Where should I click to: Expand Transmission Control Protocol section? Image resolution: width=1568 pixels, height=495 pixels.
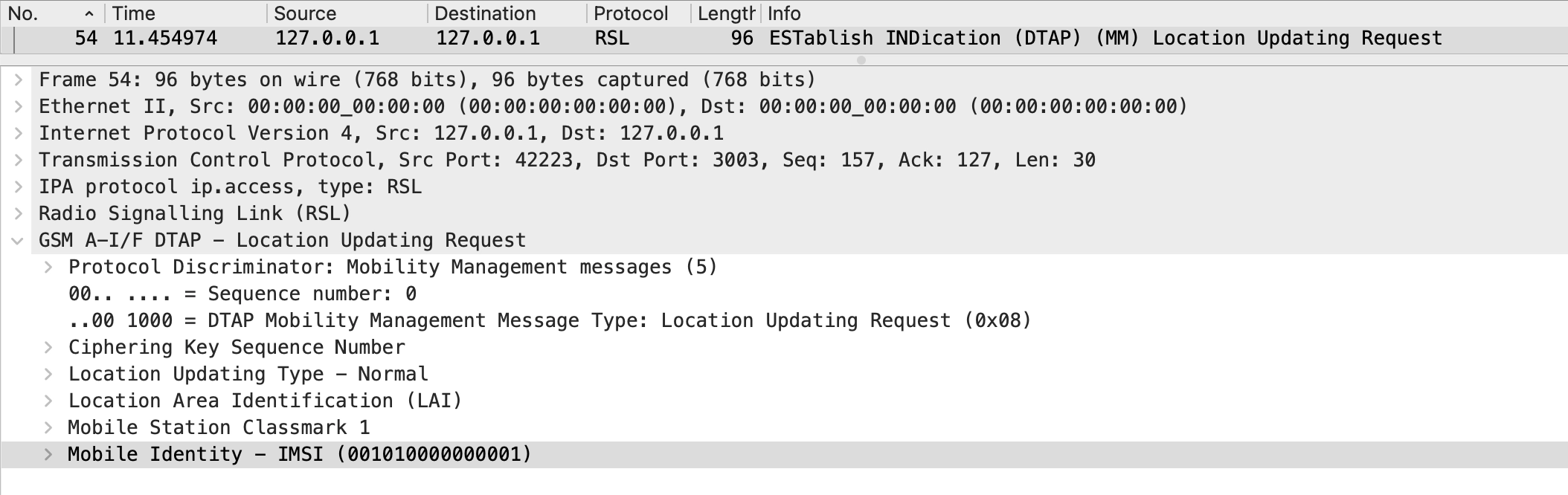tap(19, 160)
